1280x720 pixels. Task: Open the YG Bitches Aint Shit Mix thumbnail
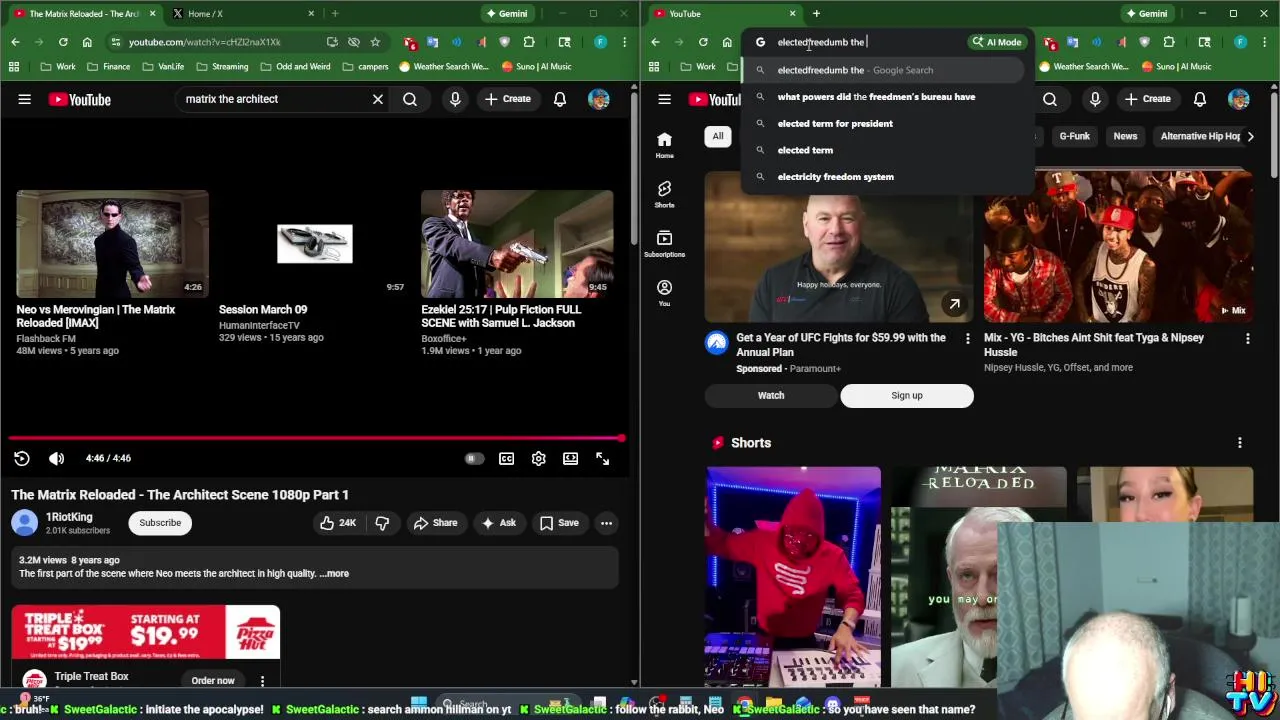1118,246
